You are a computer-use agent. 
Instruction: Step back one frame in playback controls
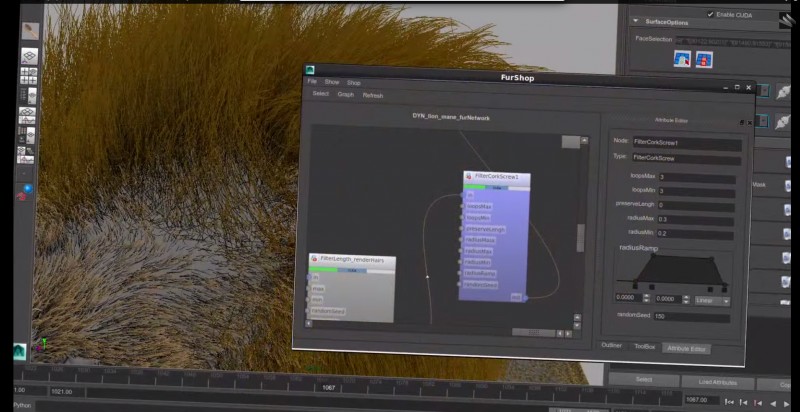coord(743,403)
